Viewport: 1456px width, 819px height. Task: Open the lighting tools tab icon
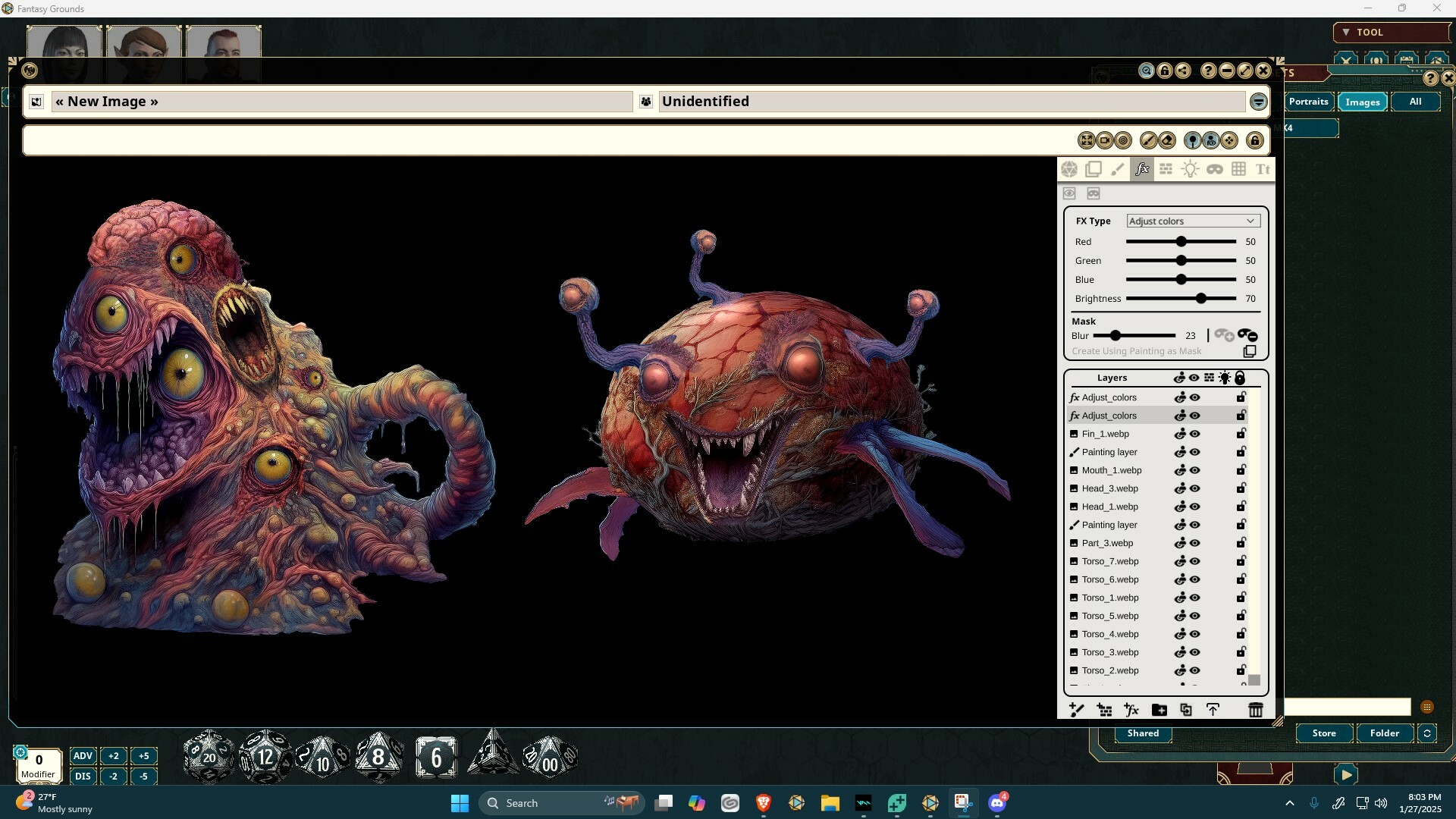1190,169
